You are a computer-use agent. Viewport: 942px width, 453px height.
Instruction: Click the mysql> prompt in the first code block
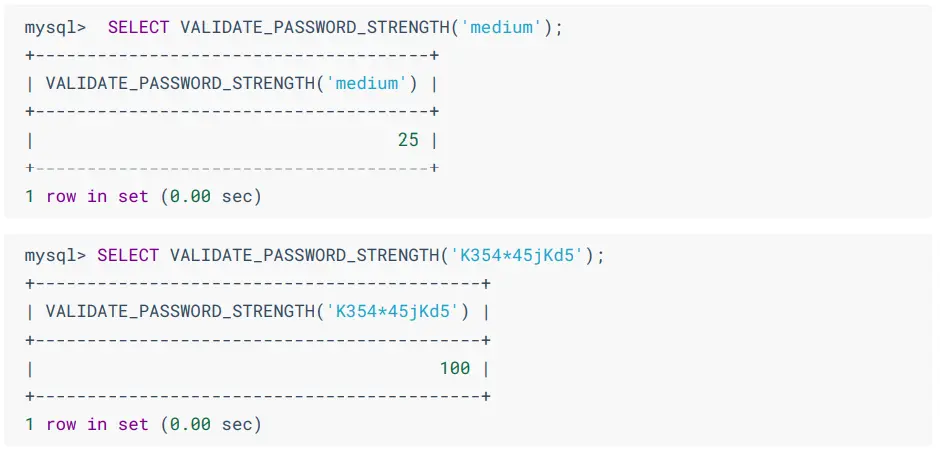[x=55, y=27]
